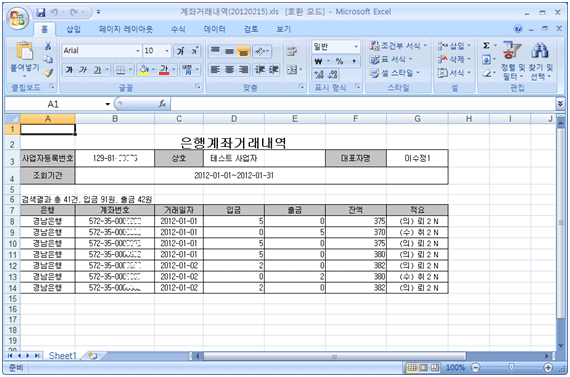Open the number format 일반 dropdown
Screen dimensions: 570x377
356,47
